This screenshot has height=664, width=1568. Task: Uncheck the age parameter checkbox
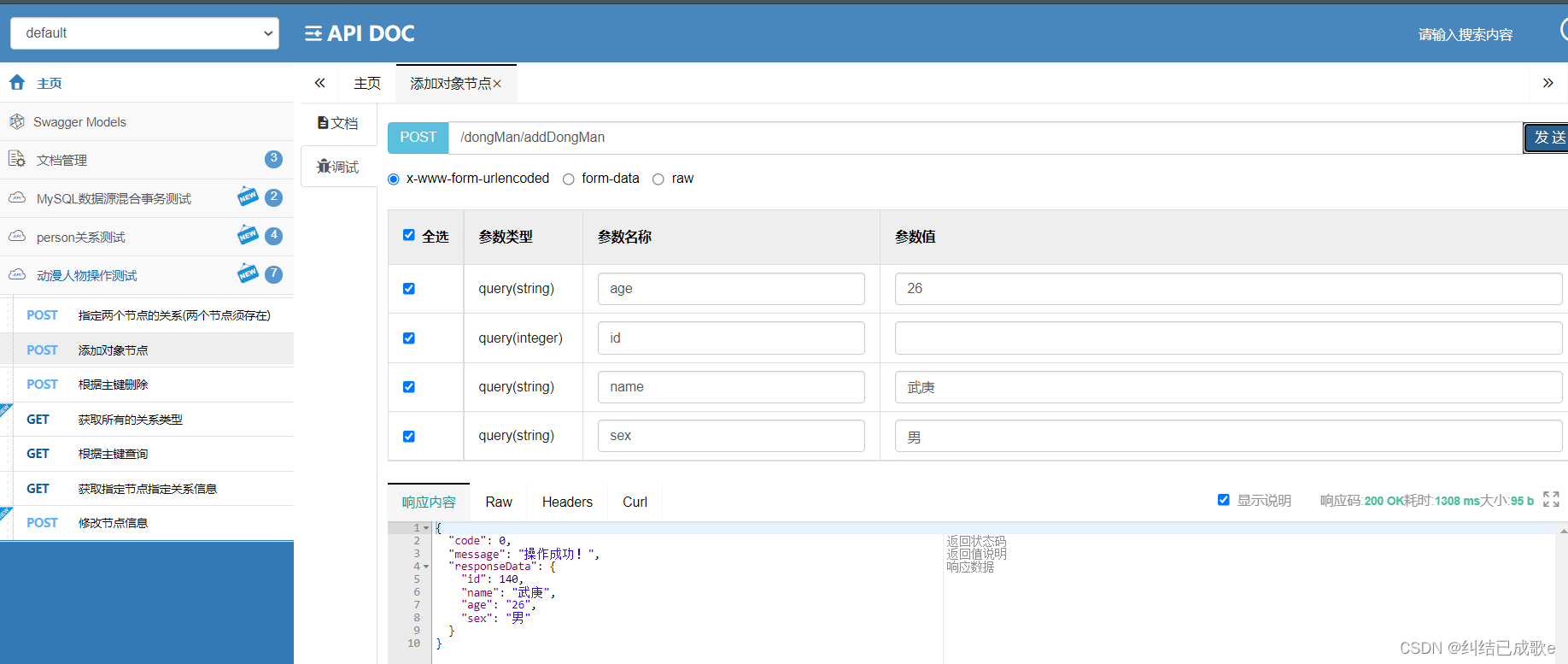(409, 289)
